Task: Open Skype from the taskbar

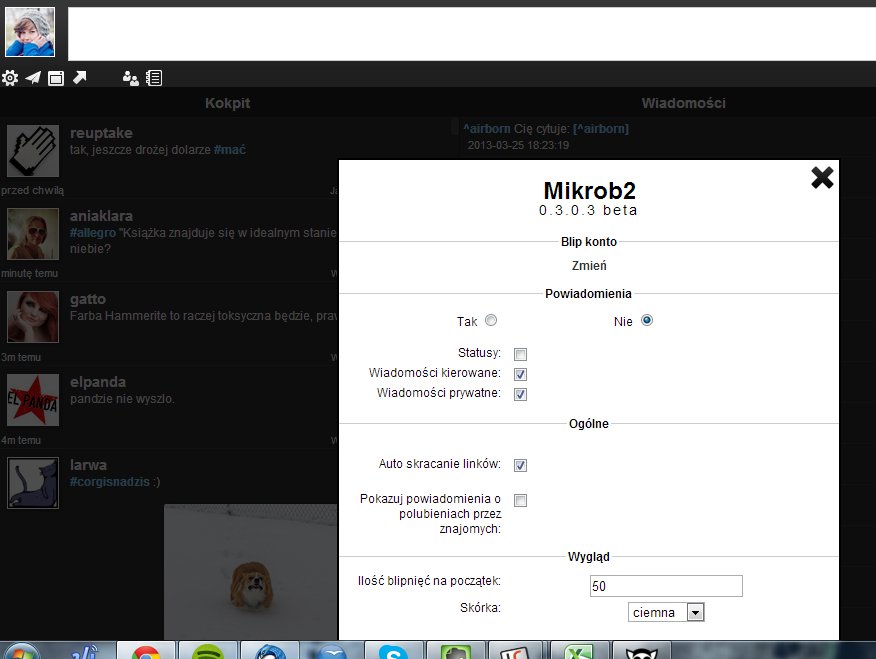Action: [393, 651]
